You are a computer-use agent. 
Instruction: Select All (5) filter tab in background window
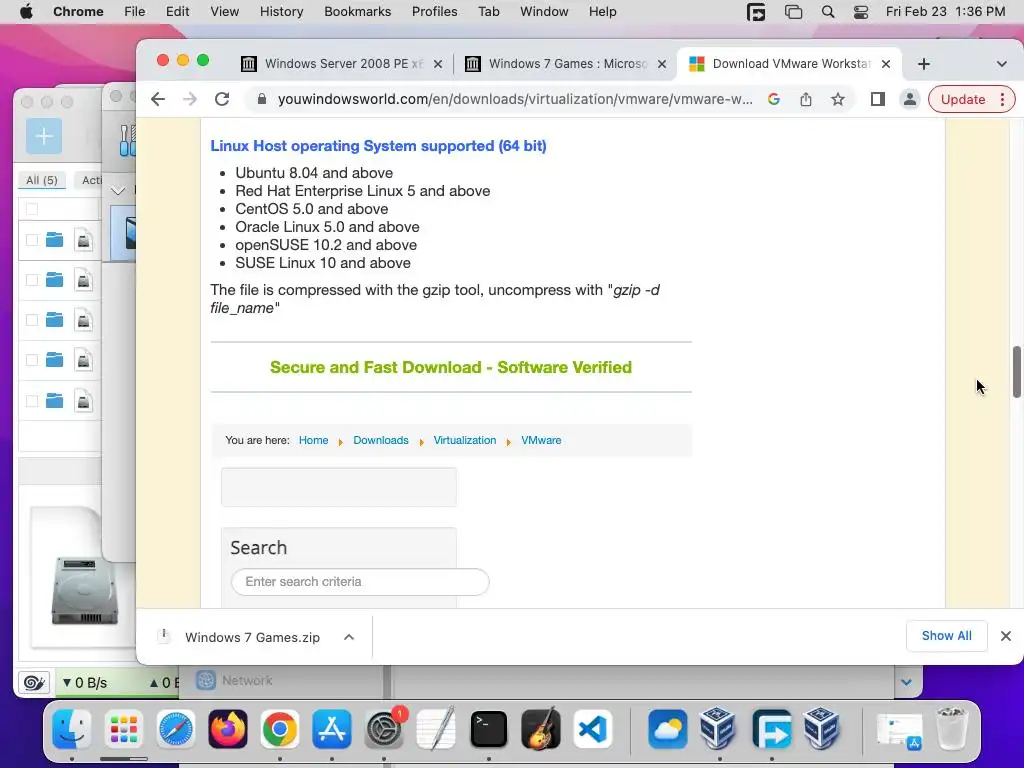(x=42, y=180)
